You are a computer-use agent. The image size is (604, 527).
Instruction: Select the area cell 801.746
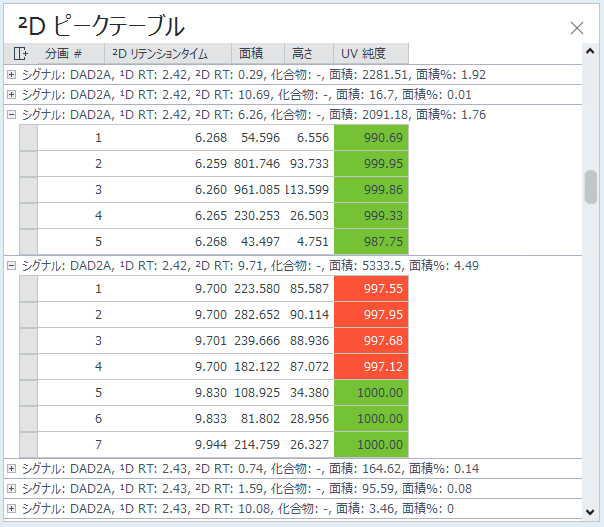click(257, 164)
